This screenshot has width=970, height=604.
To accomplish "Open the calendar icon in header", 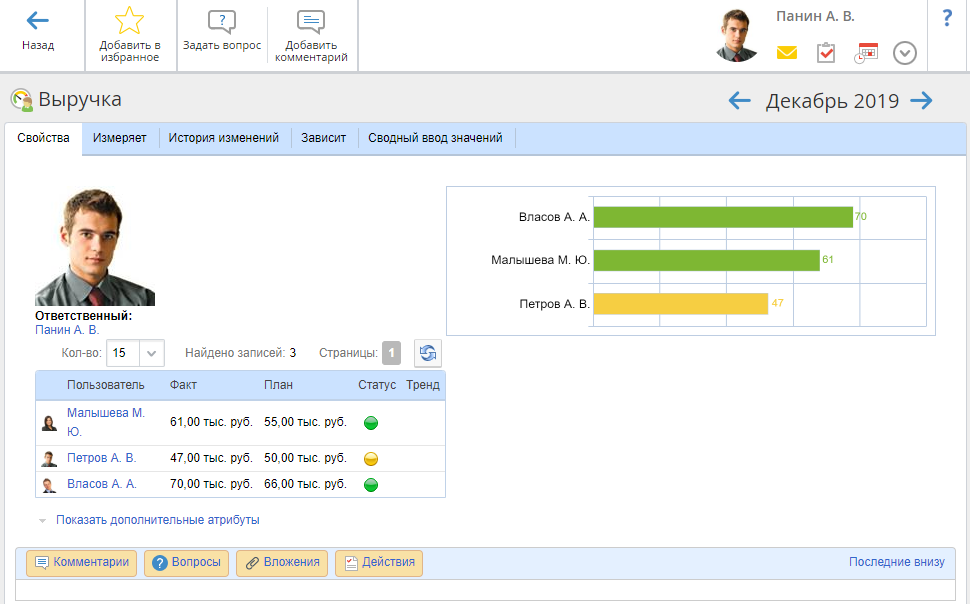I will 866,53.
